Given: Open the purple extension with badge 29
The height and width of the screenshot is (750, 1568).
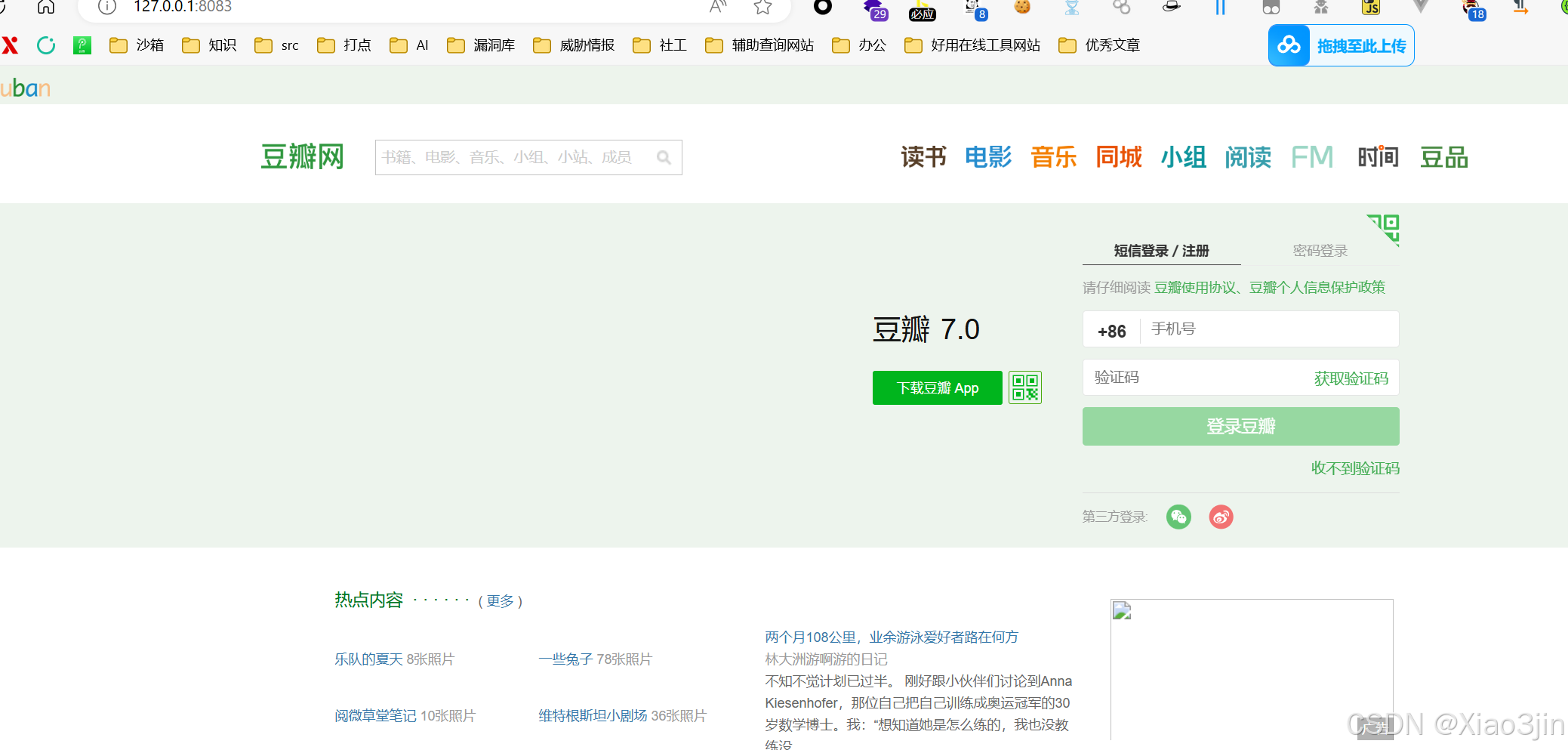Looking at the screenshot, I should [x=876, y=9].
